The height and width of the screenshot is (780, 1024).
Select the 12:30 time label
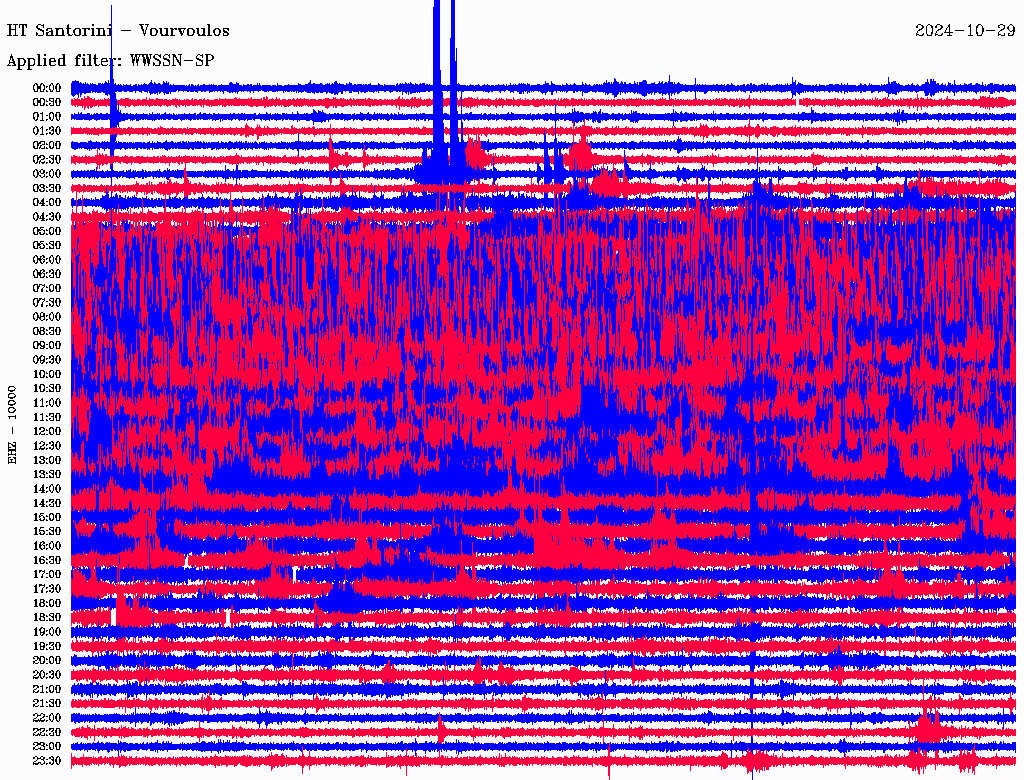46,446
